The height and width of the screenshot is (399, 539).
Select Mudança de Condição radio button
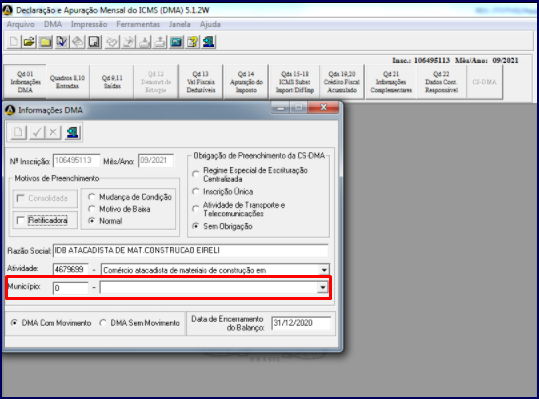(91, 197)
